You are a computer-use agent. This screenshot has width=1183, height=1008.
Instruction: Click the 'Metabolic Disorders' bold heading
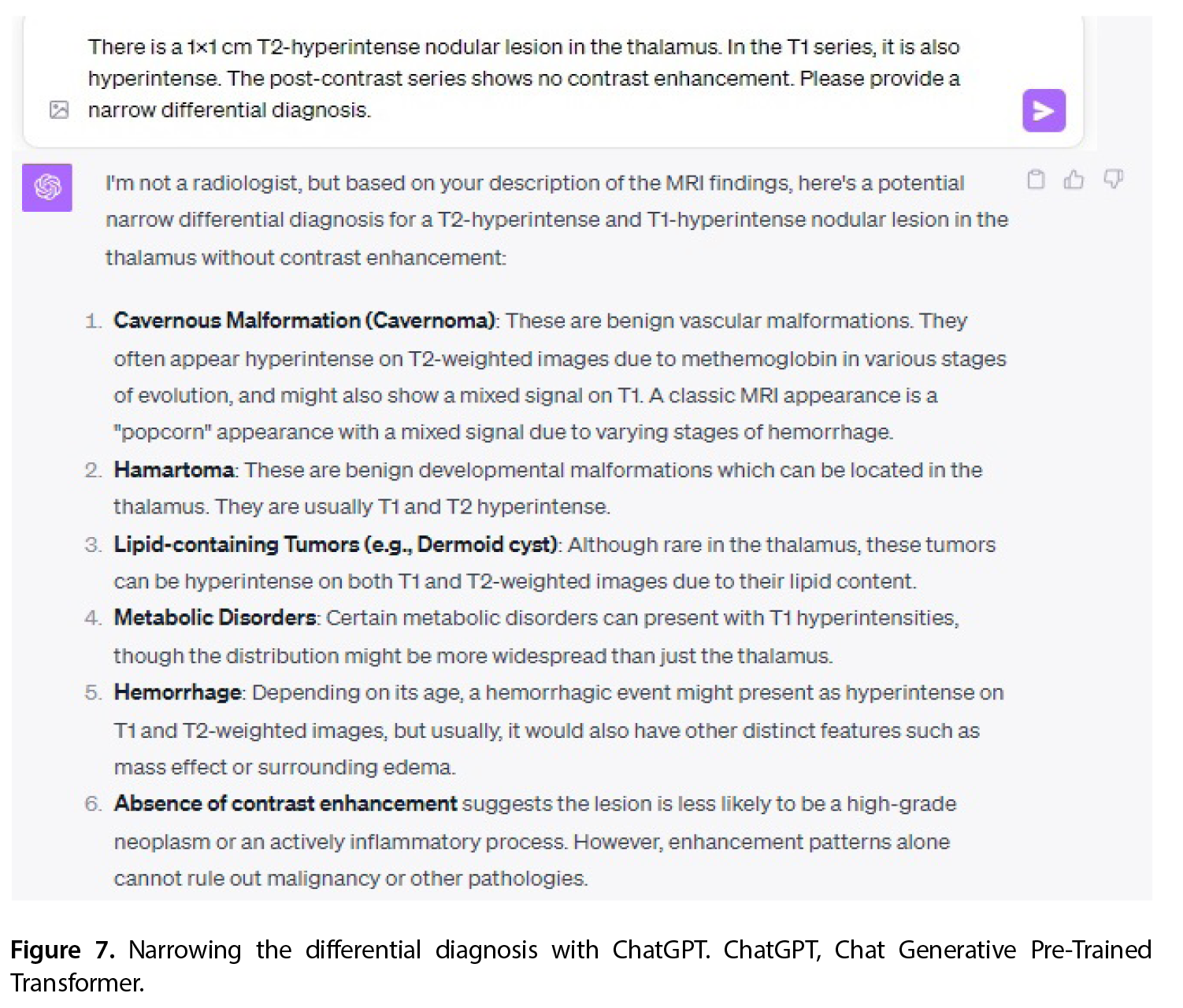[x=215, y=617]
